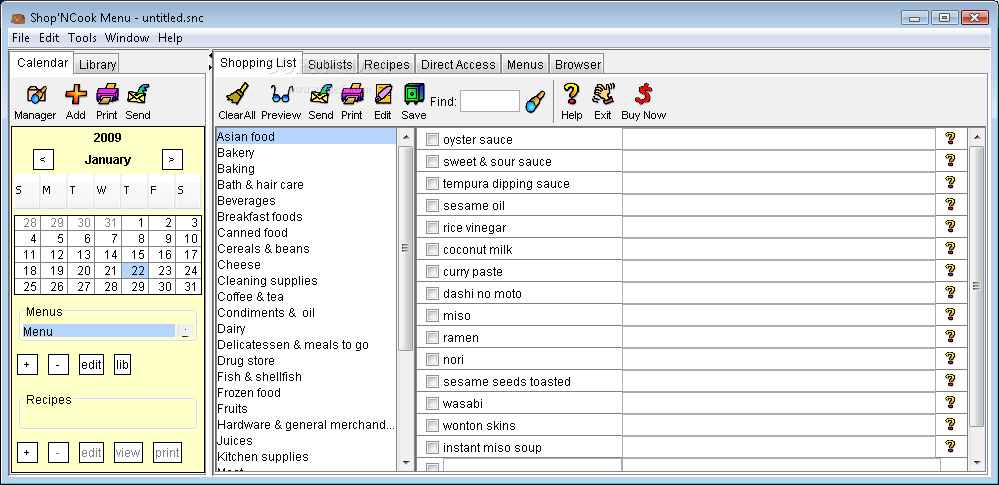The width and height of the screenshot is (999, 485).
Task: Click quantity field for sesame oil
Action: point(779,205)
